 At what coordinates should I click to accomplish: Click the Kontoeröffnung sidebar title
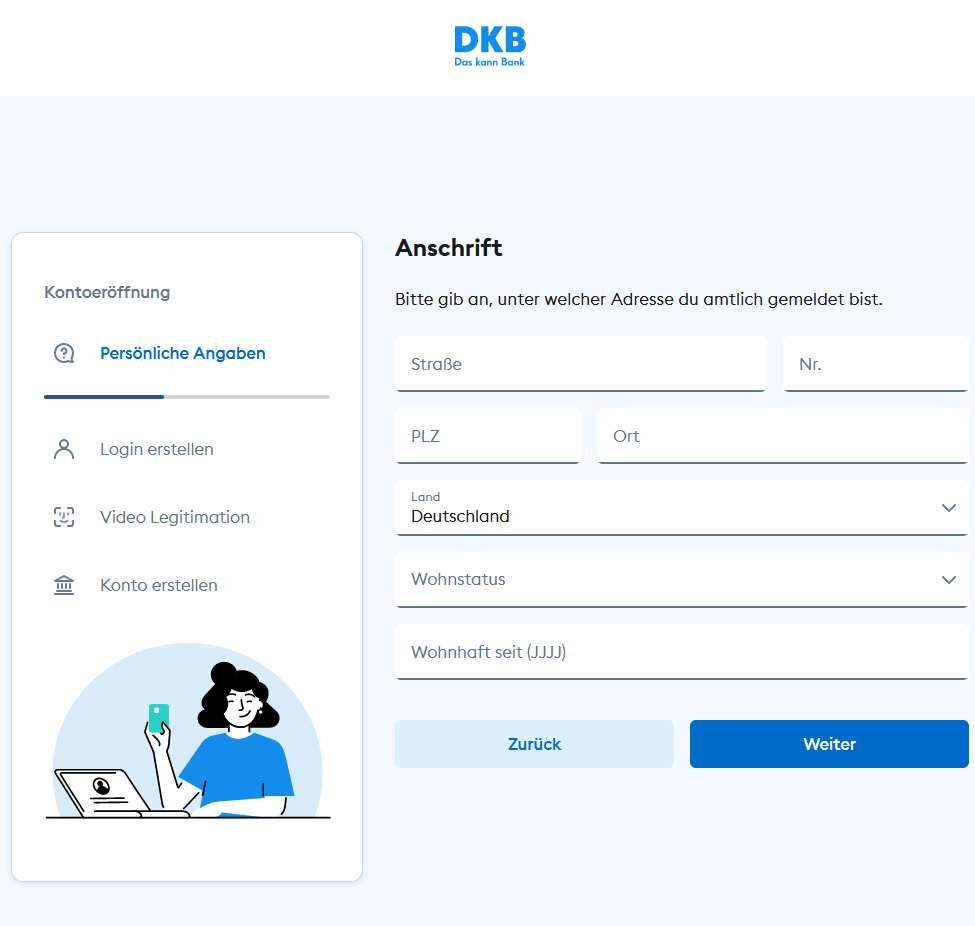107,292
